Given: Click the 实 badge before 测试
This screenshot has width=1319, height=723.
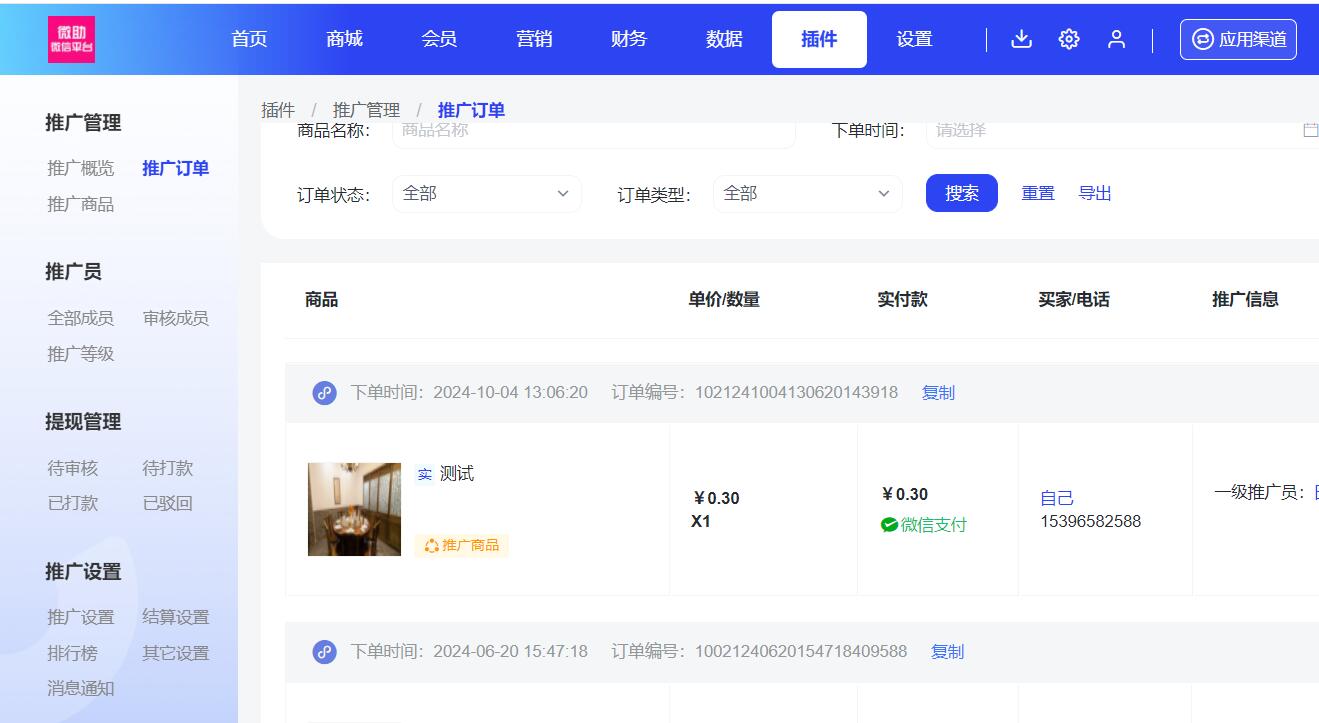Looking at the screenshot, I should pyautogui.click(x=425, y=475).
